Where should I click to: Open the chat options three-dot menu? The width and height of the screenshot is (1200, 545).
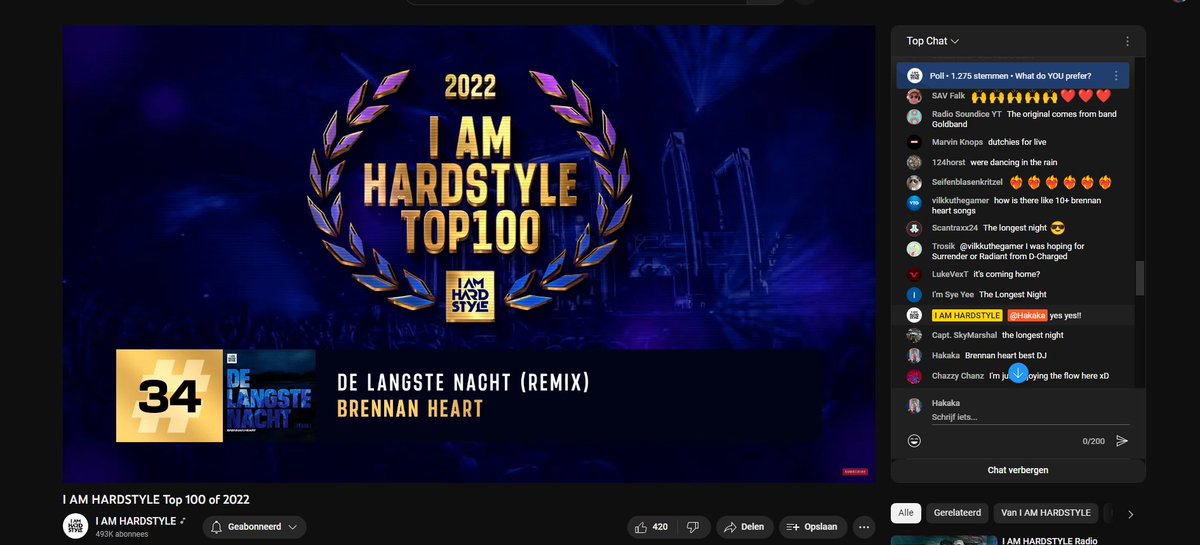1127,41
